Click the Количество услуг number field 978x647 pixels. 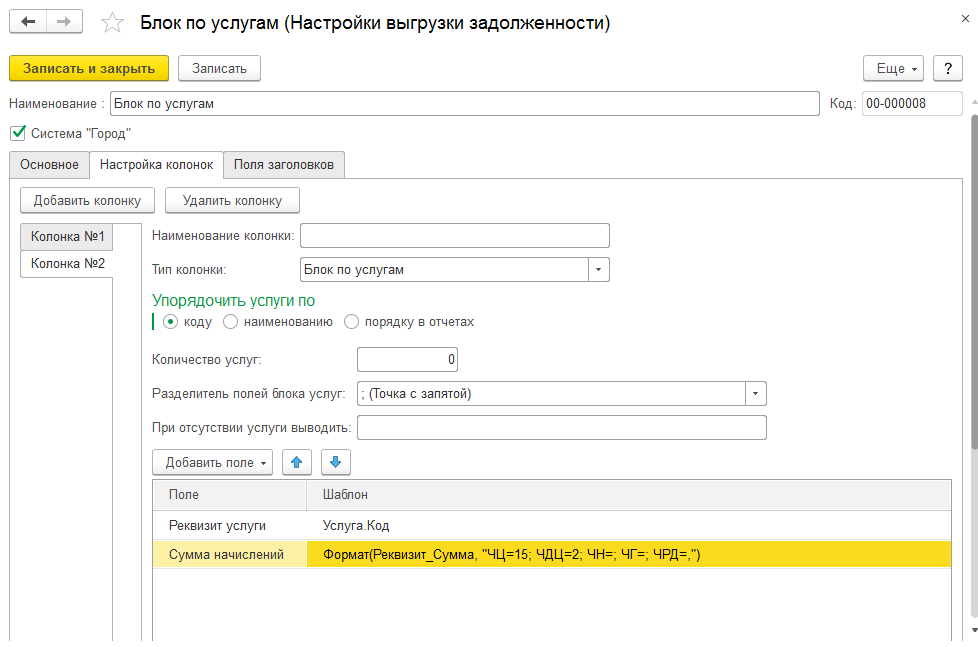tap(407, 359)
